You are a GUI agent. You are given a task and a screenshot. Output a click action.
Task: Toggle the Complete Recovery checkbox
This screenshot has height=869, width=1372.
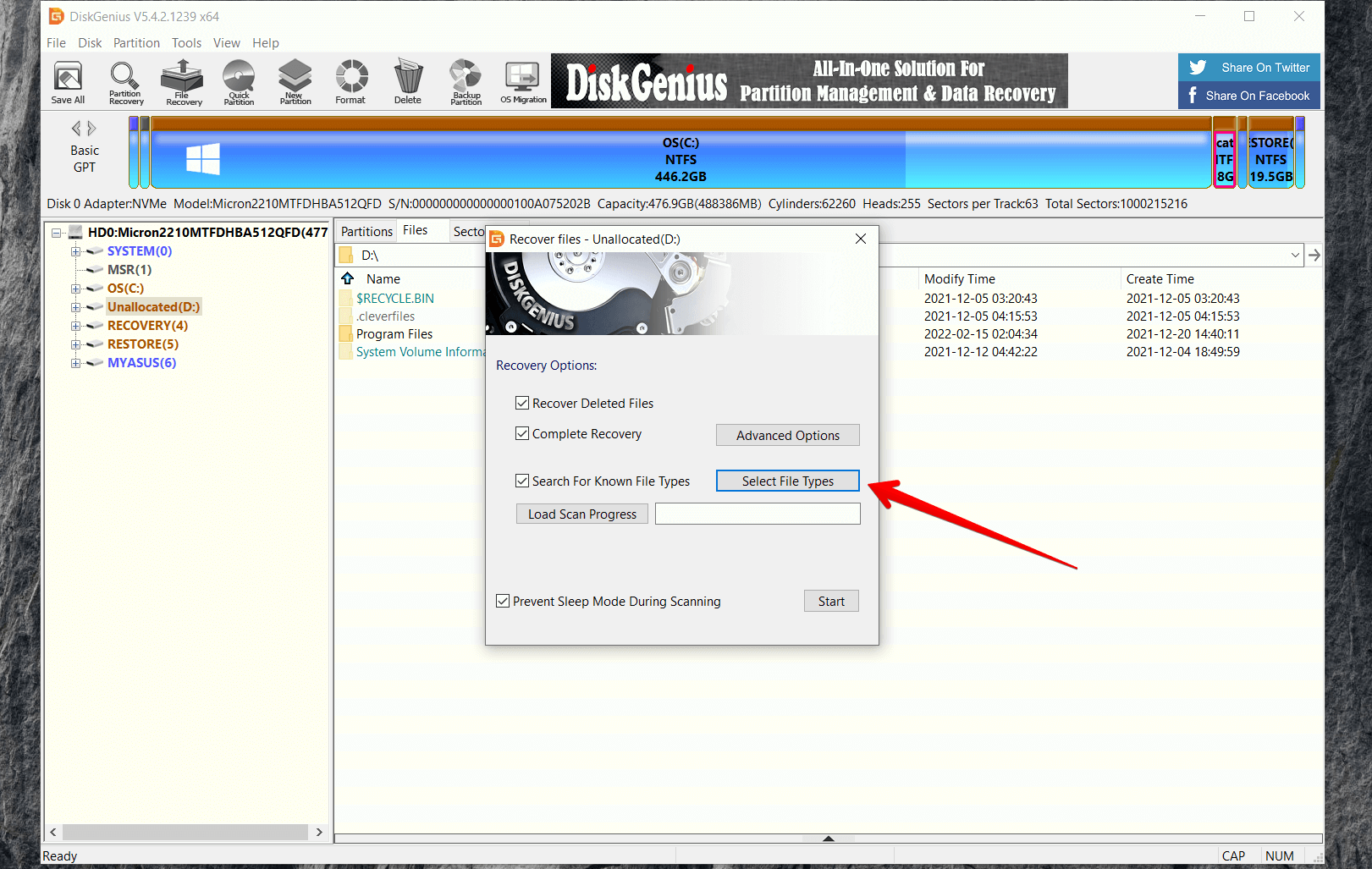click(x=522, y=434)
